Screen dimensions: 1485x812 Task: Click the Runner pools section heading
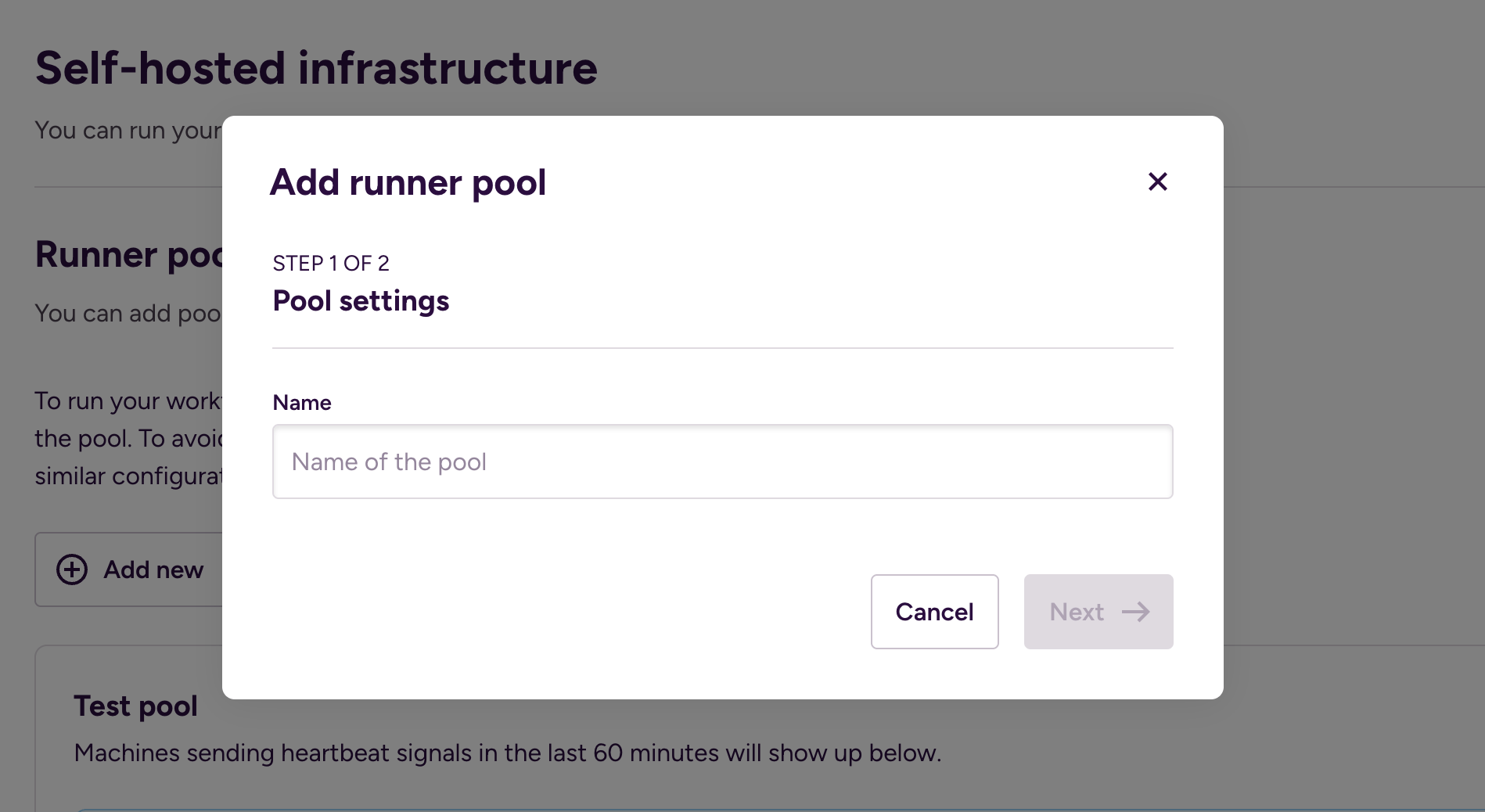coord(128,255)
